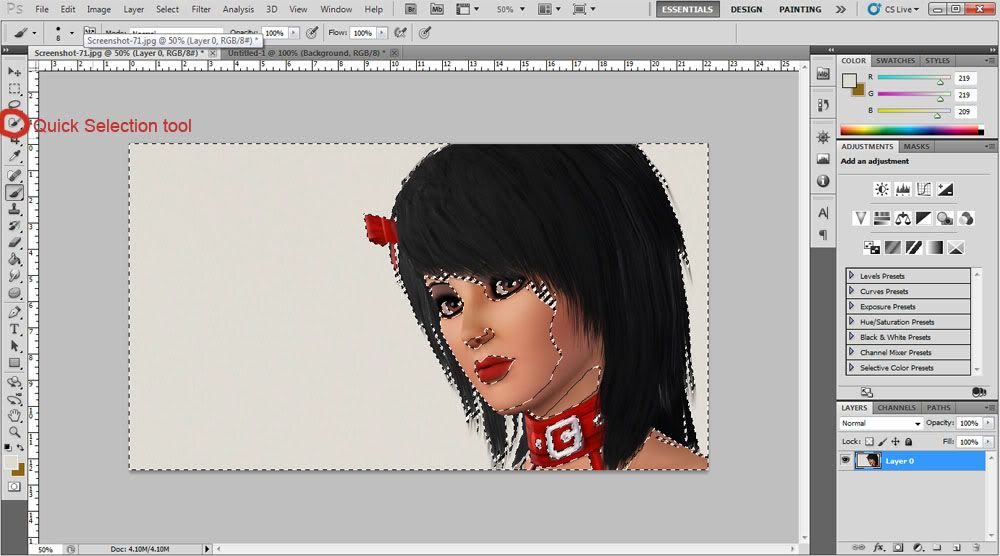
Task: Expand Black & White Presets
Action: coord(851,337)
